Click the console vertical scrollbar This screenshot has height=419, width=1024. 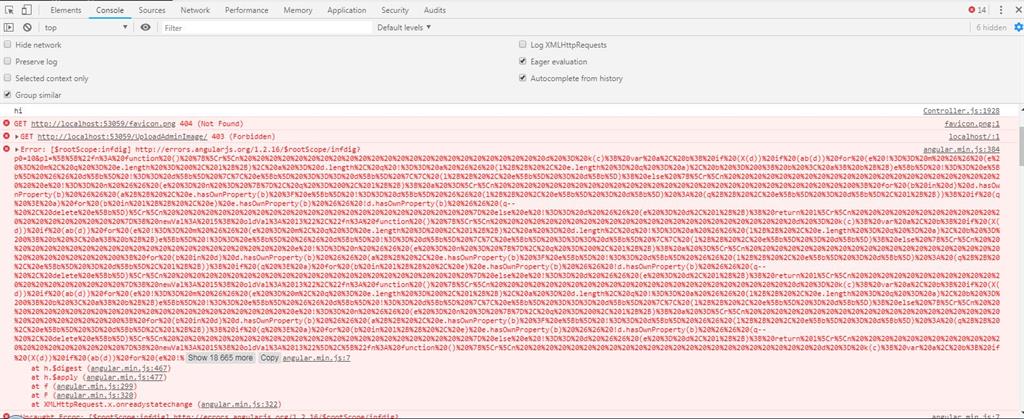coord(1020,144)
